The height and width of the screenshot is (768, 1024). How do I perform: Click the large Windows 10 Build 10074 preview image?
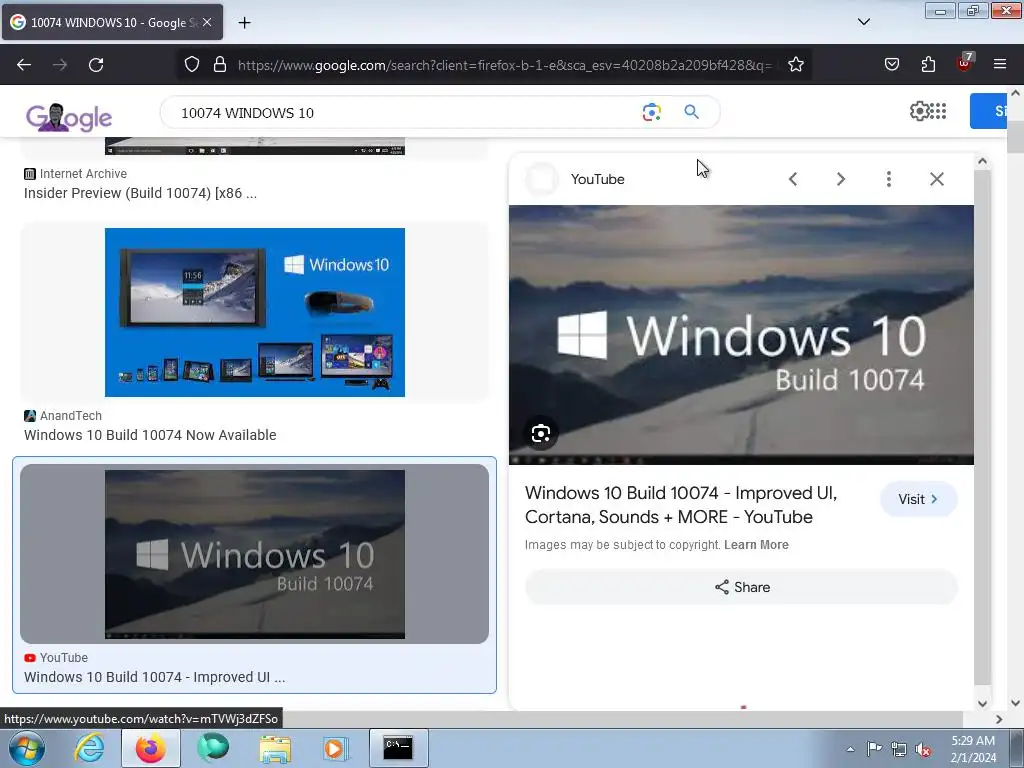pos(741,335)
